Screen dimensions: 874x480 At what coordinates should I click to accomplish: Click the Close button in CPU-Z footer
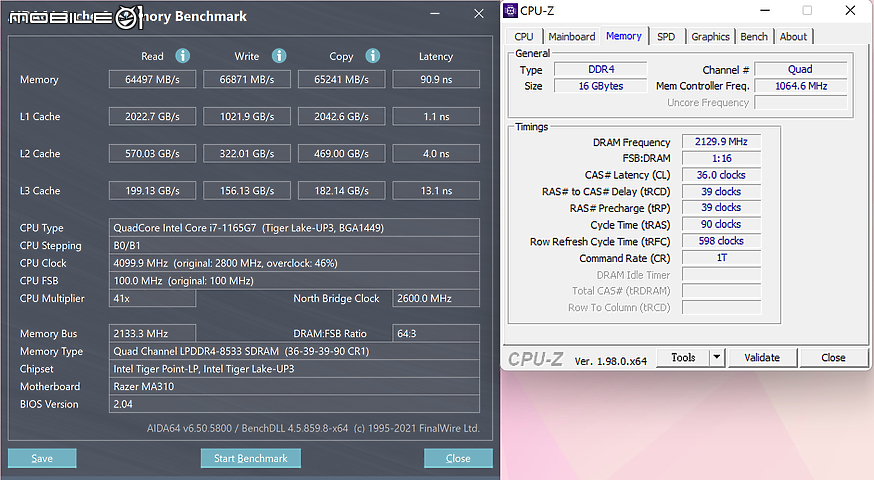pyautogui.click(x=833, y=357)
